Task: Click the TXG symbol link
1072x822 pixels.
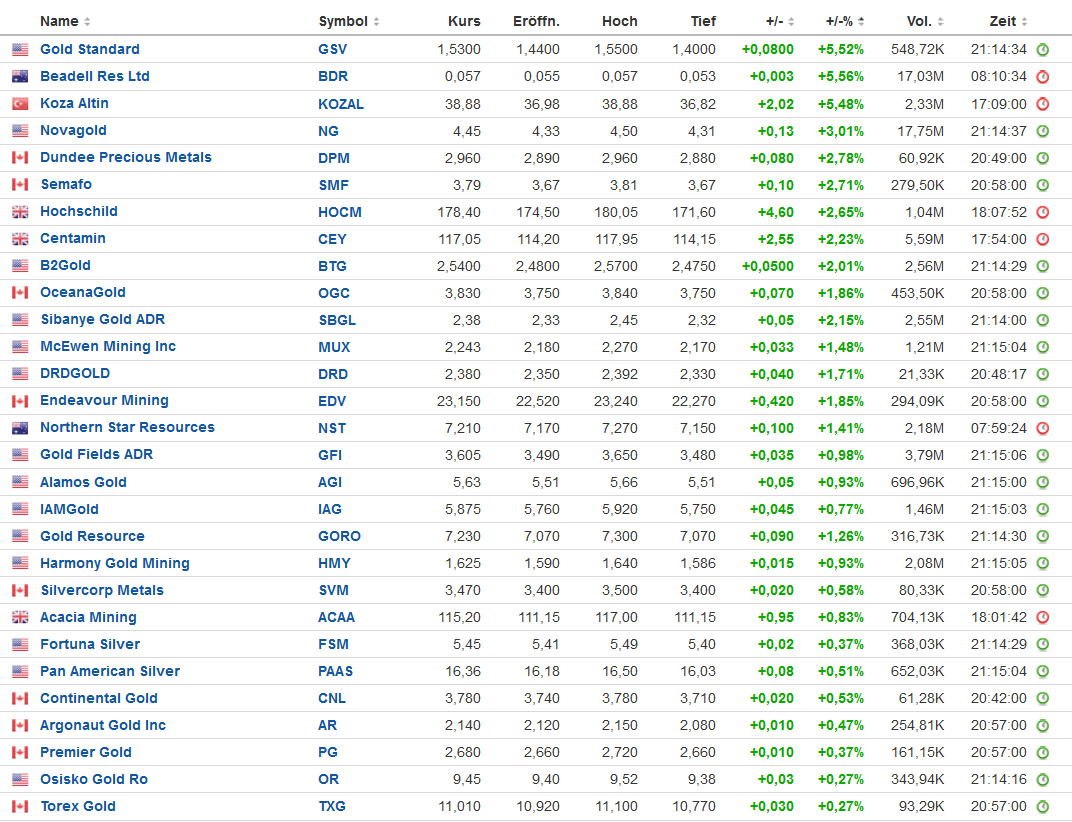Action: tap(332, 806)
